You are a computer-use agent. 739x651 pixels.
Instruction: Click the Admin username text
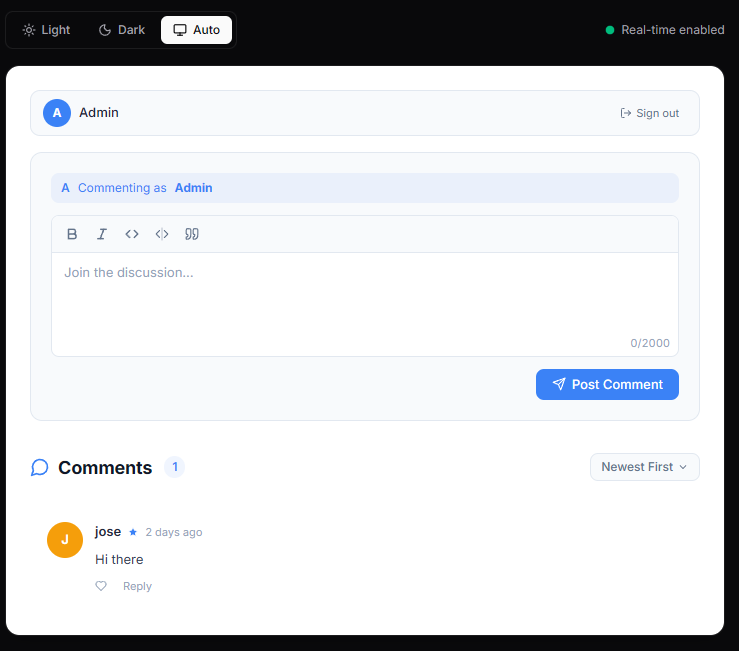click(x=99, y=113)
